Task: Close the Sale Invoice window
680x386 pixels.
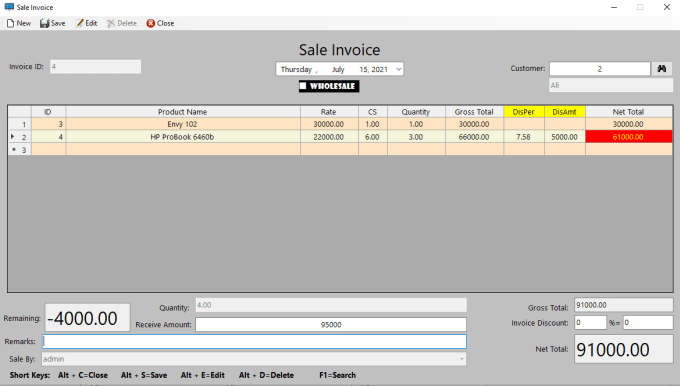Action: tap(667, 7)
